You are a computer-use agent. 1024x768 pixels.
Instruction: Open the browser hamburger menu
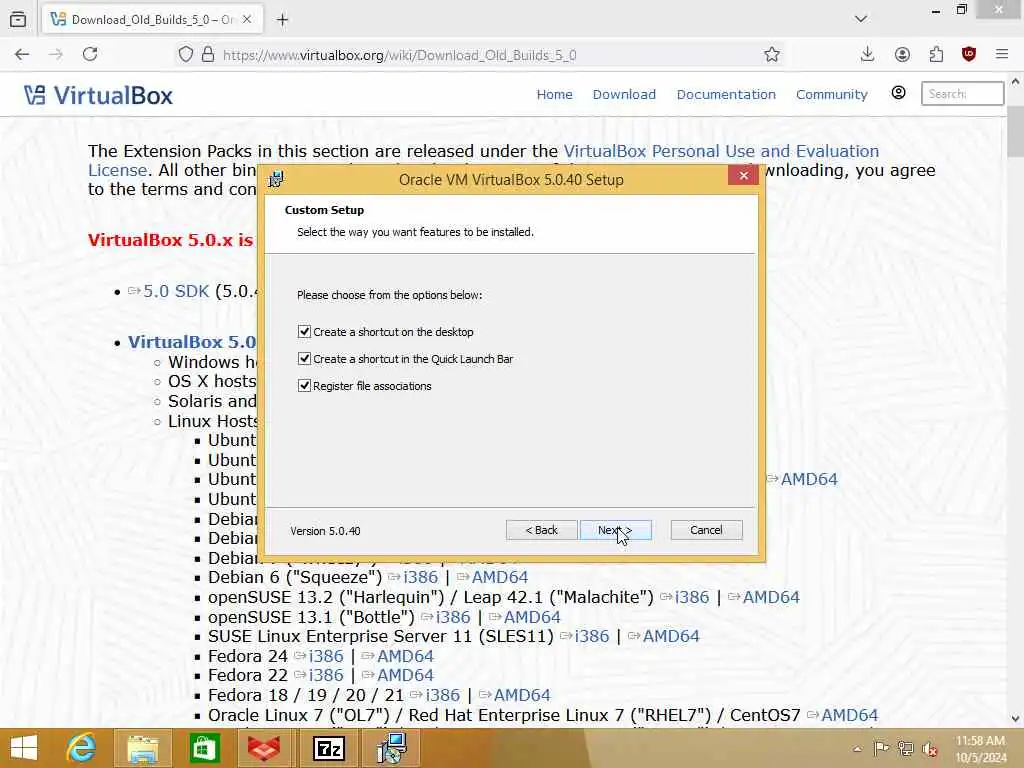point(1002,55)
